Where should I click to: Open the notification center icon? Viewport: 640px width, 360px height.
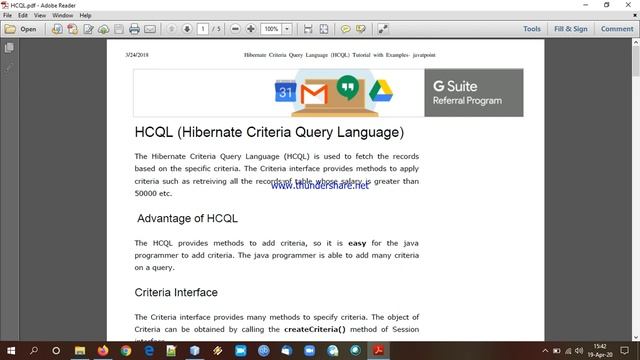point(624,351)
